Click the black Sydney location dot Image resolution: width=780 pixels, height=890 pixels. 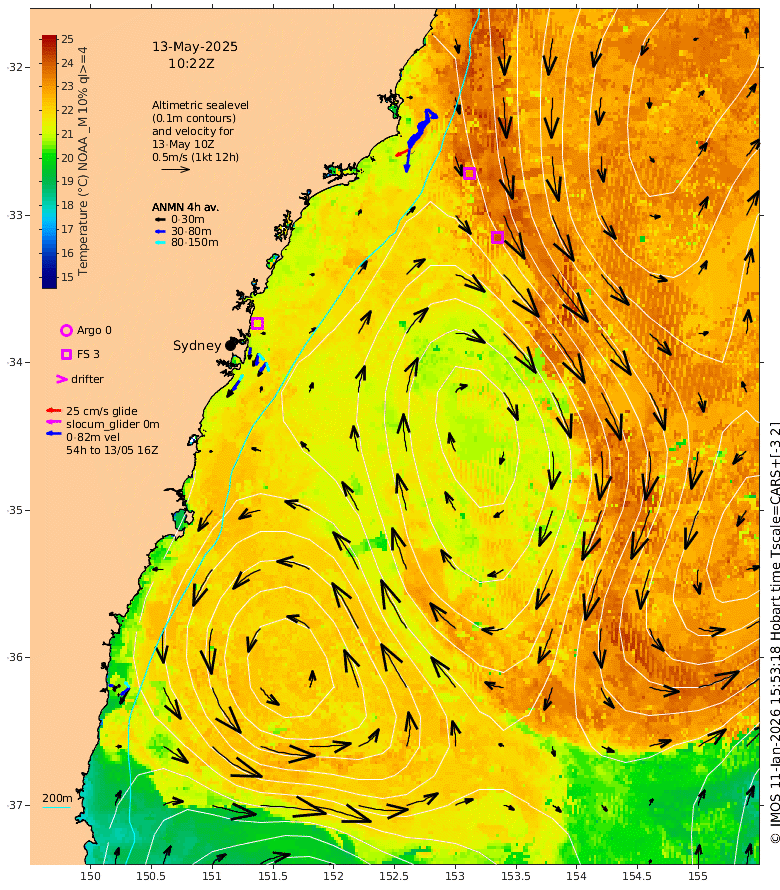tap(230, 345)
